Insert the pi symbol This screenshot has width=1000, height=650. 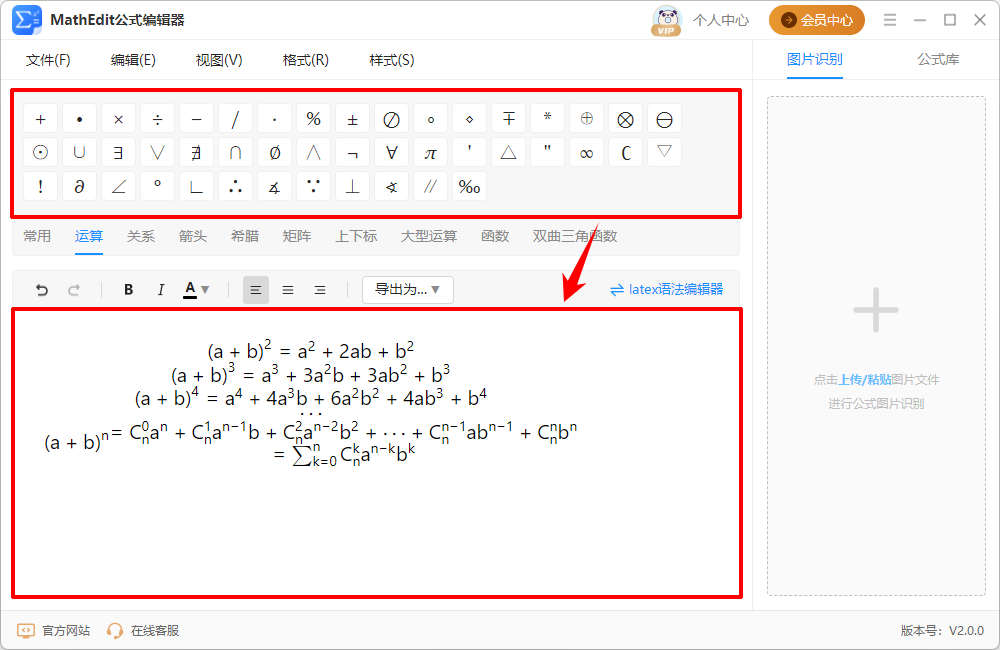point(430,153)
